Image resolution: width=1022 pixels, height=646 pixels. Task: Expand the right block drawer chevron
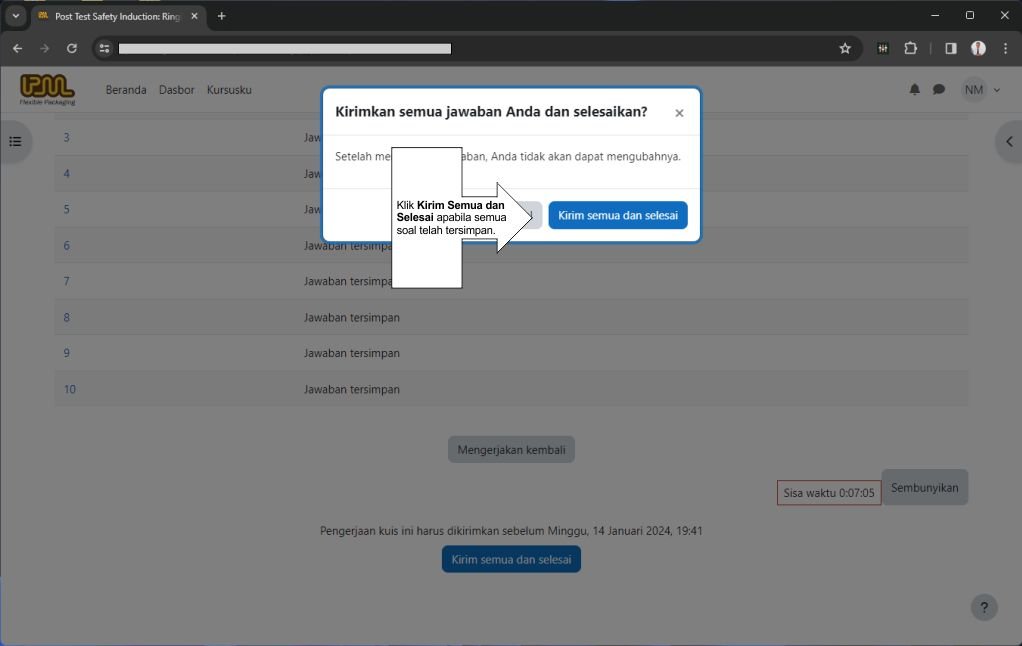click(x=1009, y=141)
